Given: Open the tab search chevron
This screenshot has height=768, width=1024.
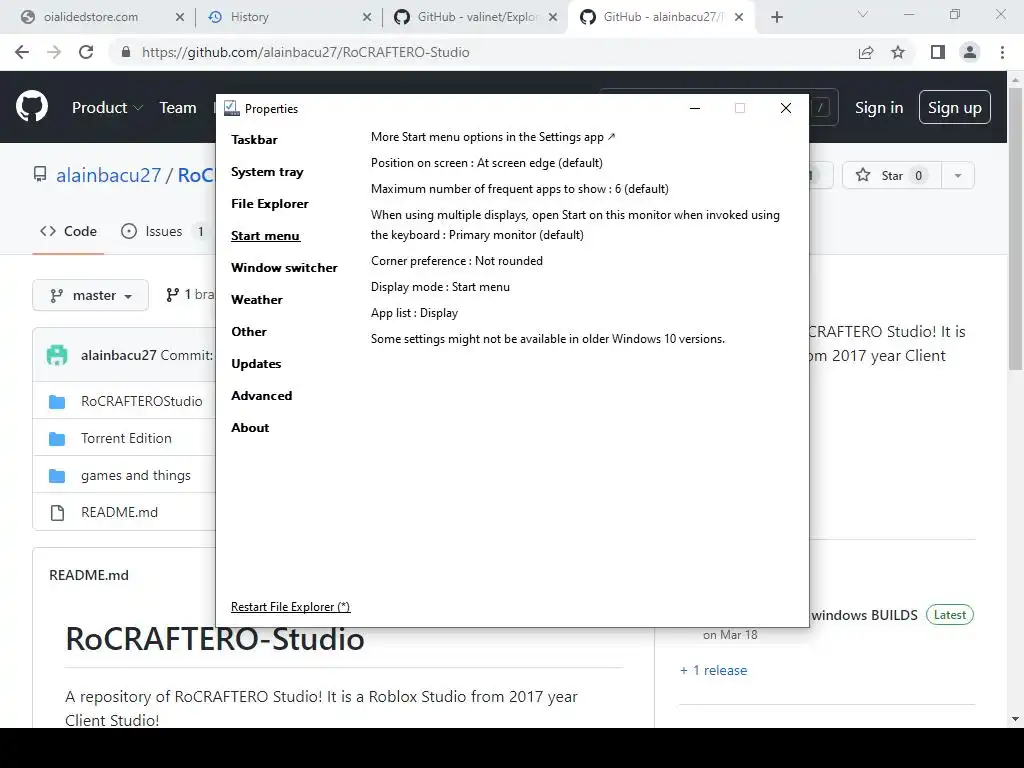Looking at the screenshot, I should (863, 14).
